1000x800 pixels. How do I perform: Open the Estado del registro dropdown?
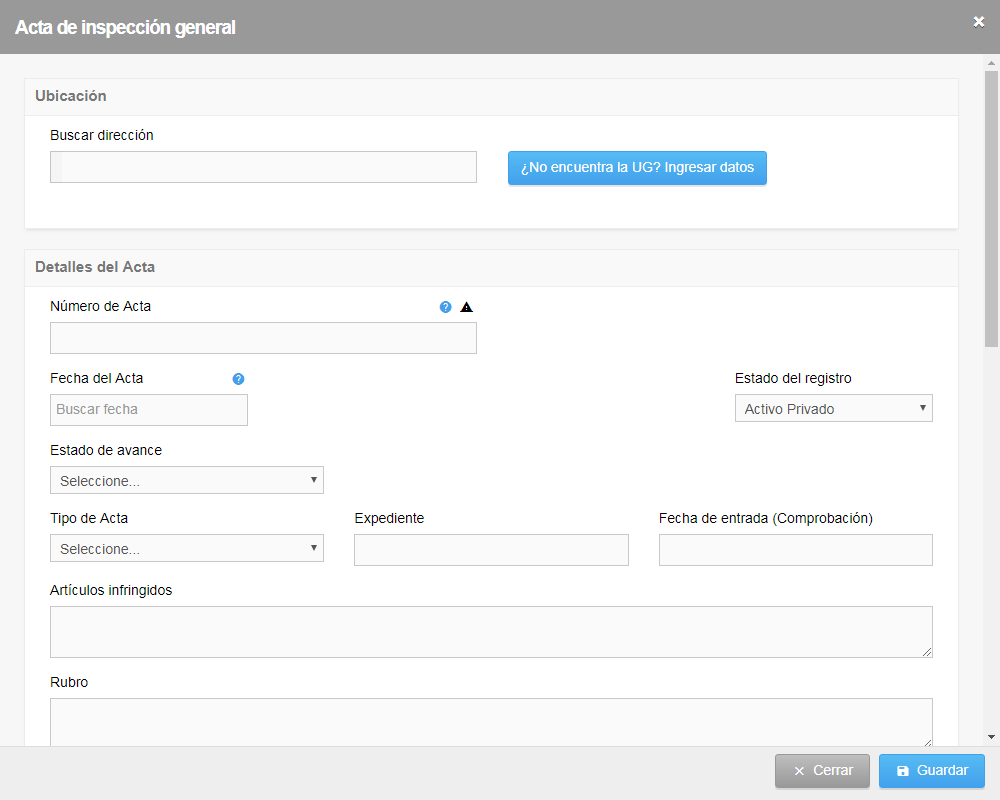coord(834,408)
